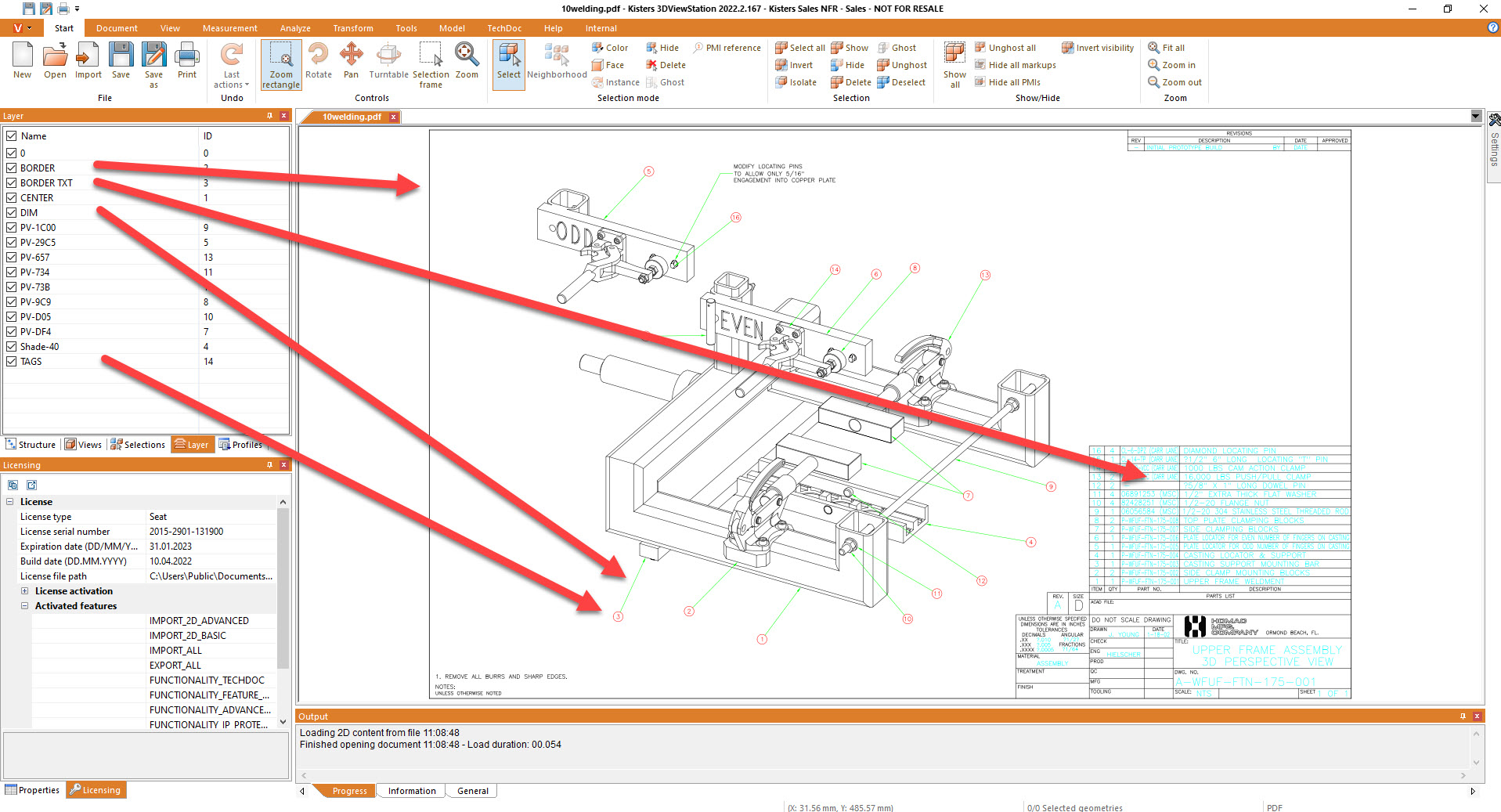Click the Zoom in button

1171,65
